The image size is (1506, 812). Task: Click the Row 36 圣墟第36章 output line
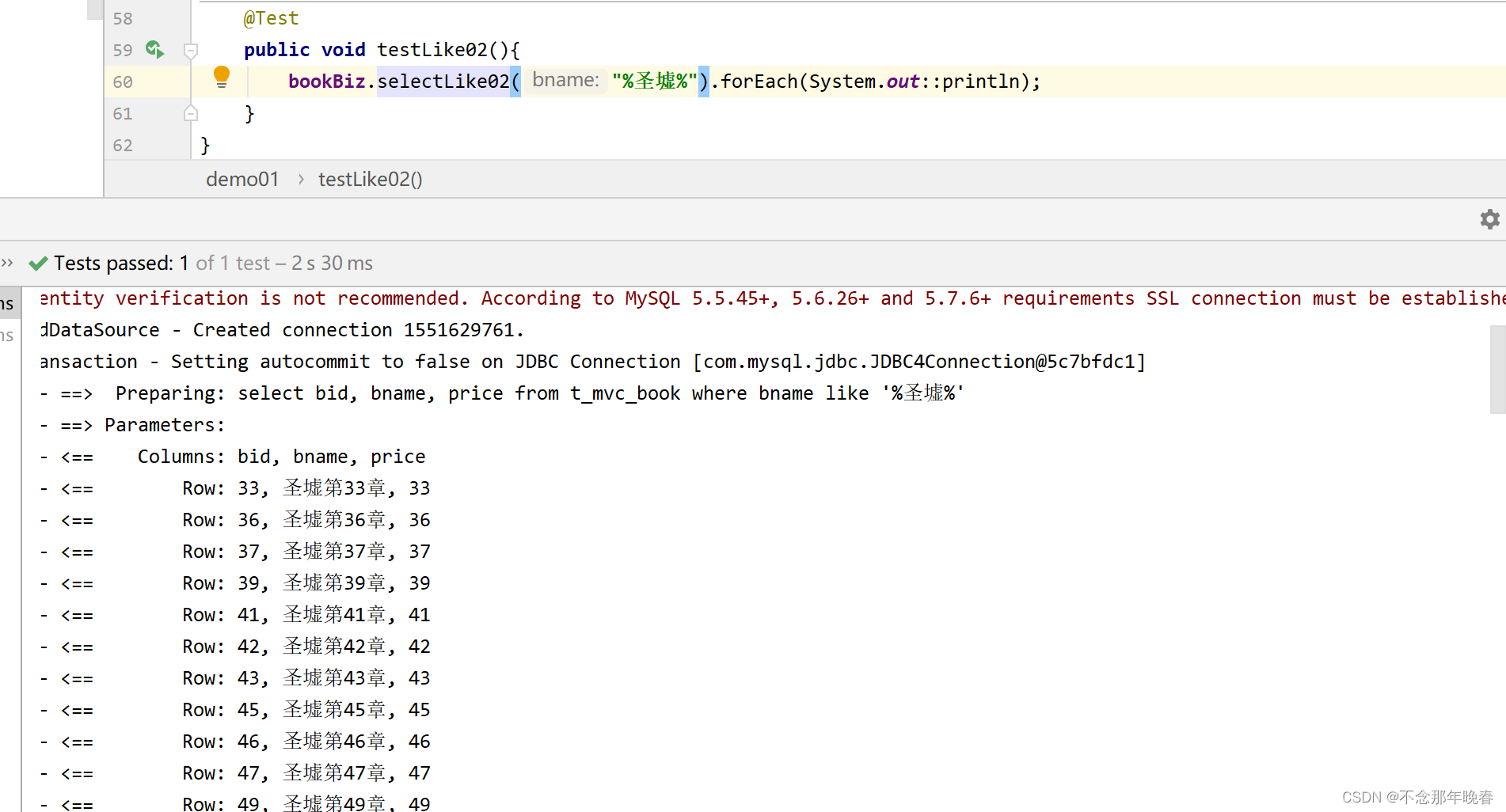pyautogui.click(x=235, y=520)
